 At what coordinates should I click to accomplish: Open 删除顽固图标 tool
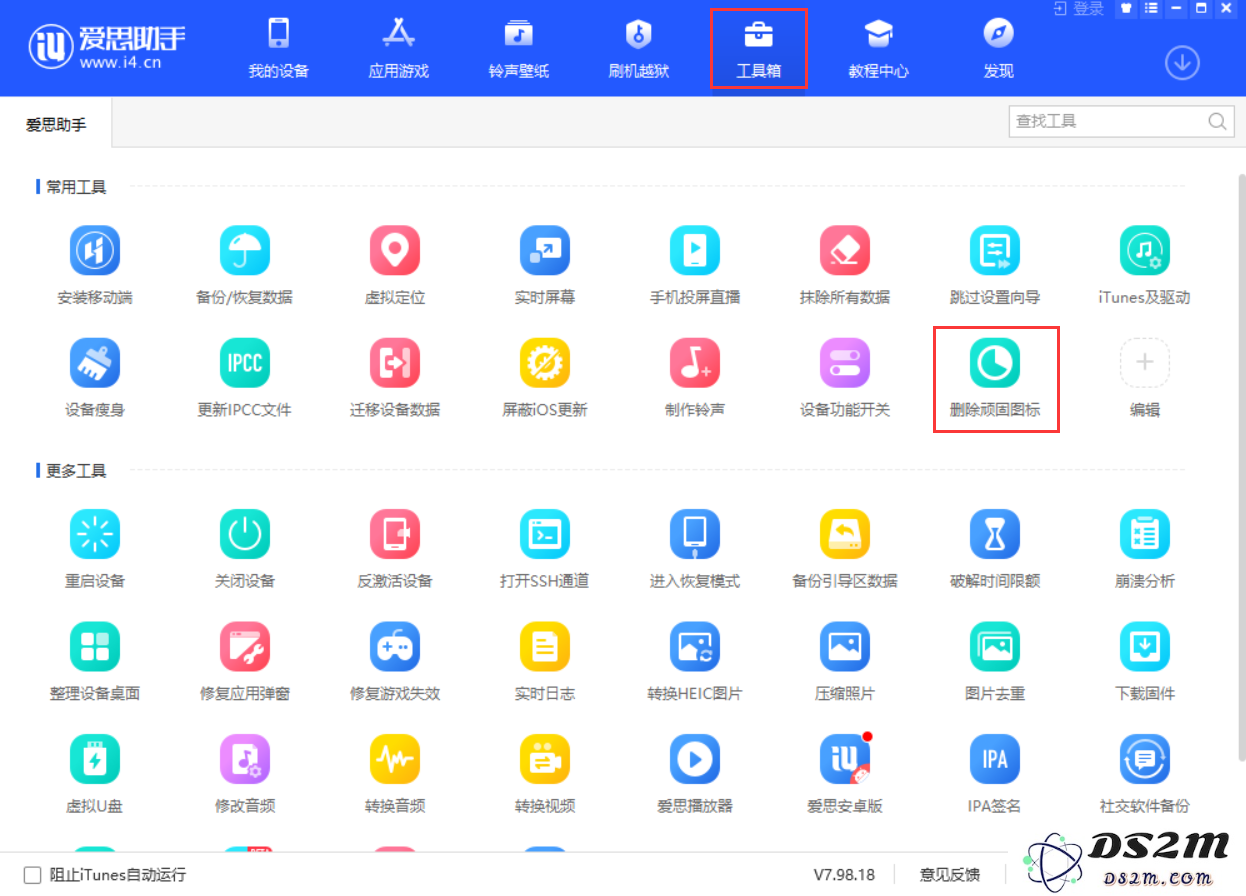coord(995,377)
